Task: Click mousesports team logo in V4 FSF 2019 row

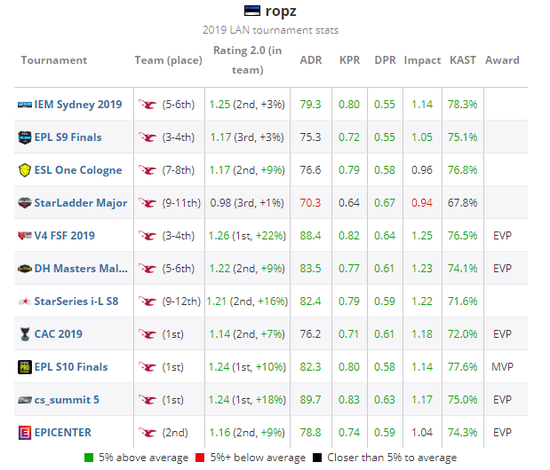Action: pos(147,236)
